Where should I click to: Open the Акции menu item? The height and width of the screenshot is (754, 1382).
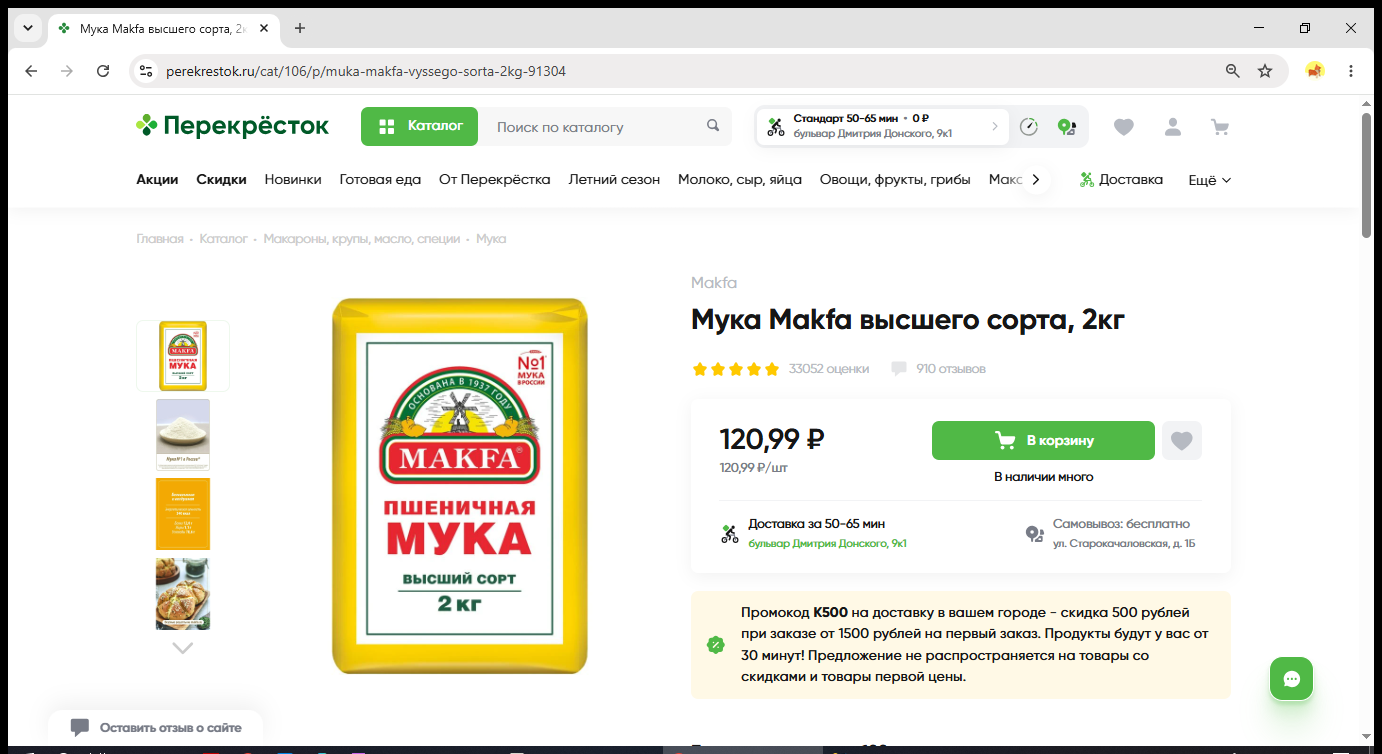pos(157,180)
